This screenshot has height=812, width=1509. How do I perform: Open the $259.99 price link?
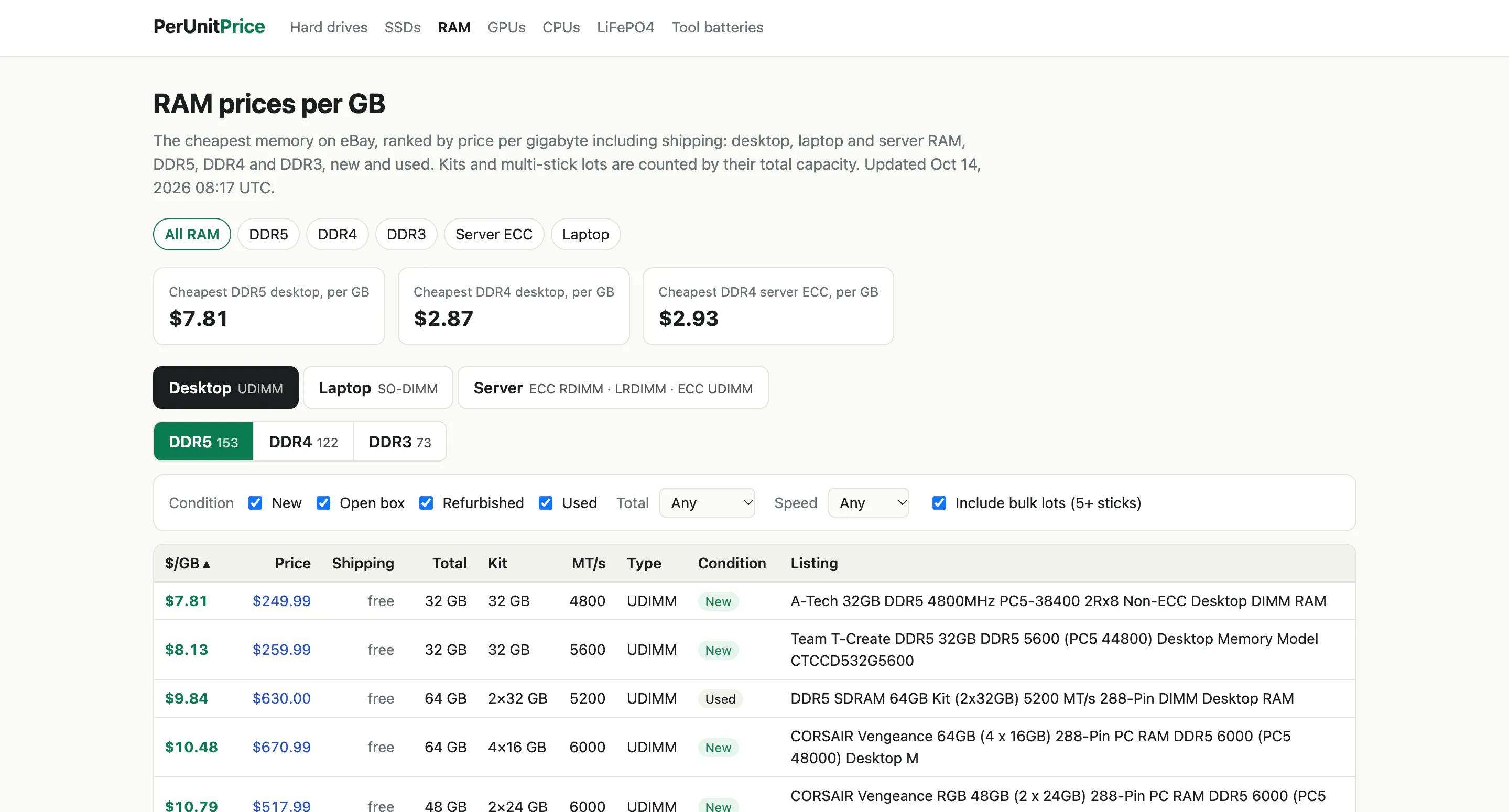[281, 650]
